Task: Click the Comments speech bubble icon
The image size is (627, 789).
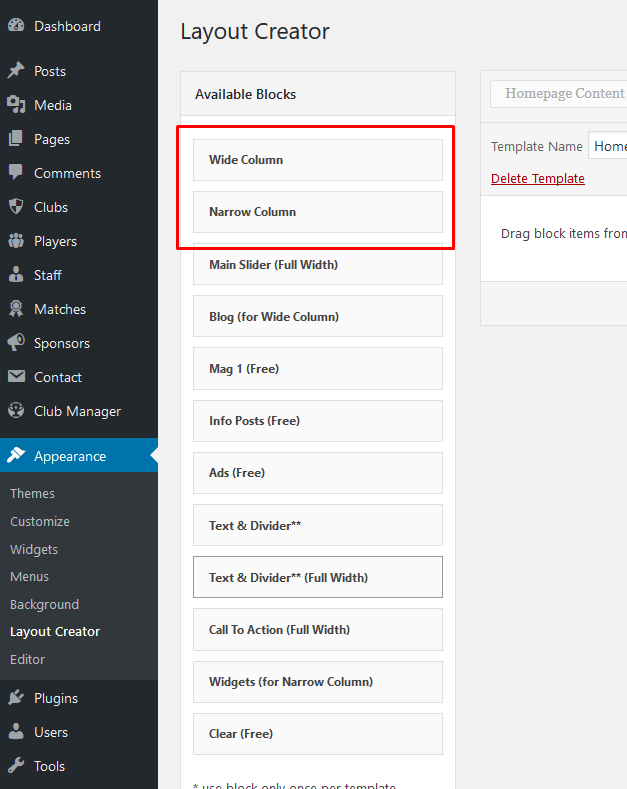Action: 16,172
